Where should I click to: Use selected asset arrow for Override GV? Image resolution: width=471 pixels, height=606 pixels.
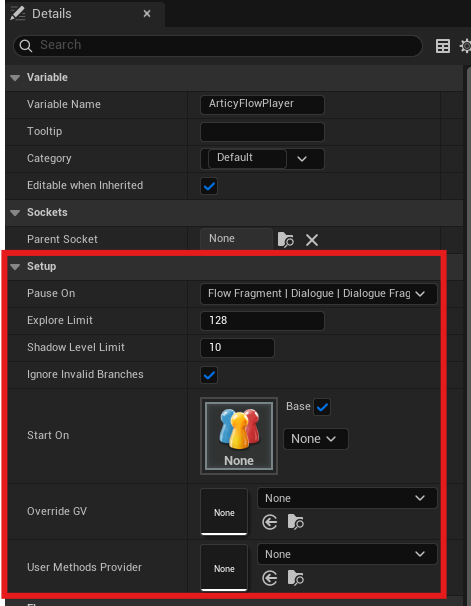click(x=269, y=523)
